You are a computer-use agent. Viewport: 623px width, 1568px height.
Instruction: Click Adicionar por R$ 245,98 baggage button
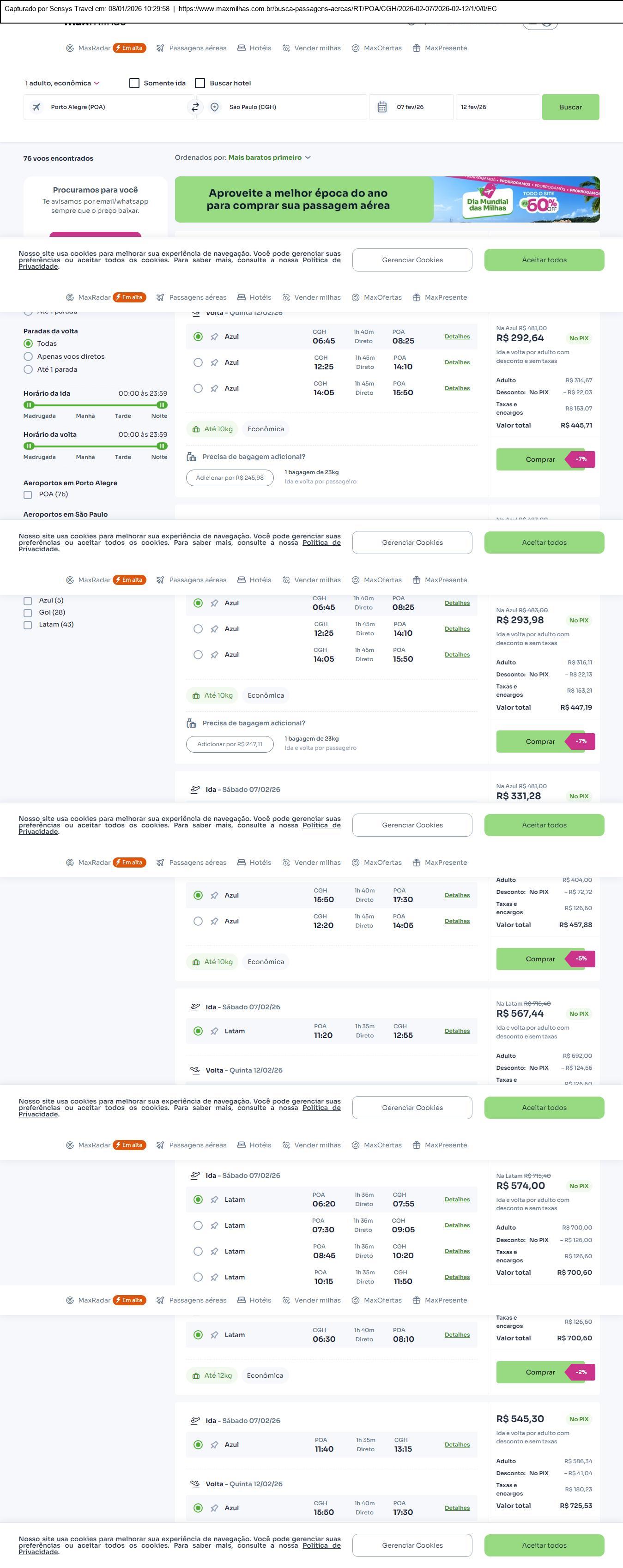[230, 478]
